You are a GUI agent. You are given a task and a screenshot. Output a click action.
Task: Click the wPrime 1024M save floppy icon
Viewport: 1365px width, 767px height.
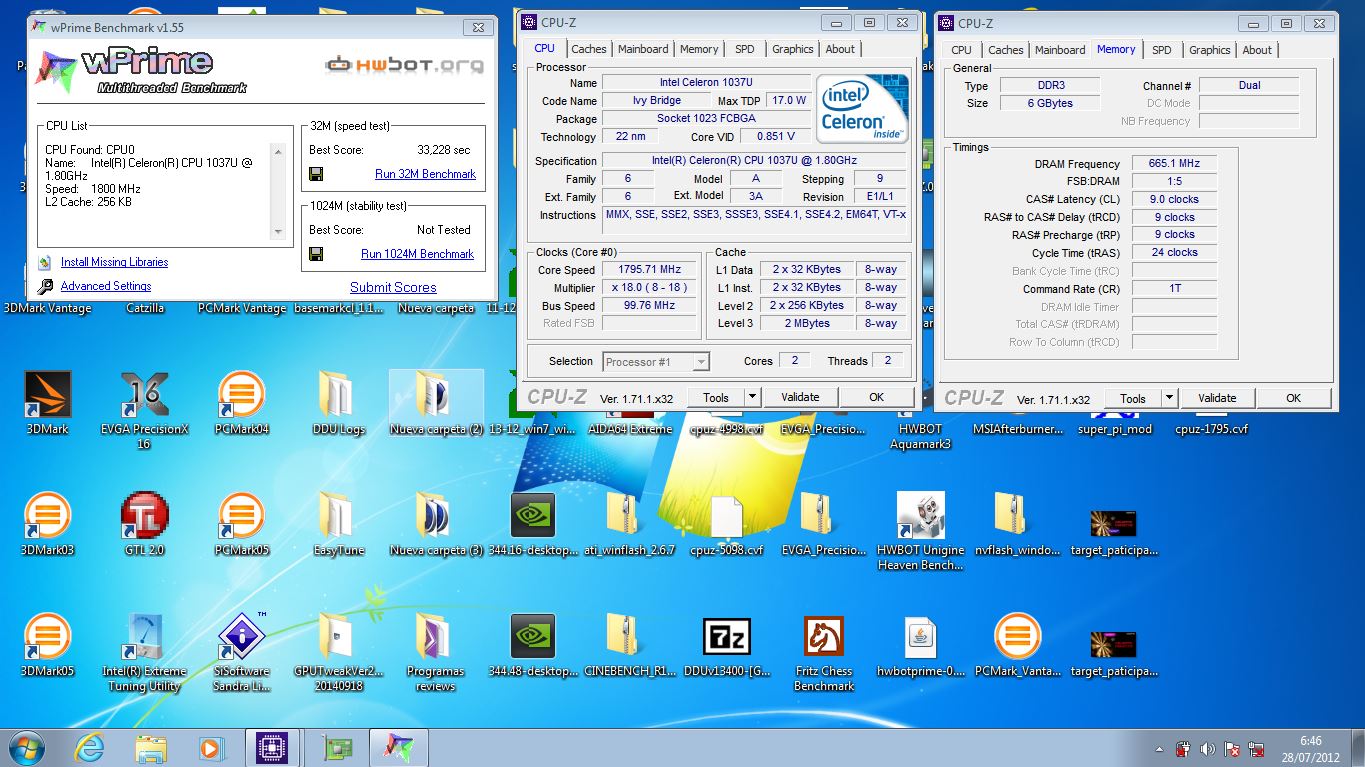click(x=316, y=254)
